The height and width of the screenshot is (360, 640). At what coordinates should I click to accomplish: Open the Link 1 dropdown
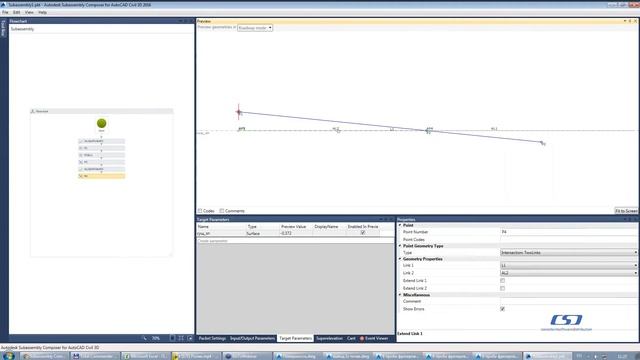tap(569, 265)
